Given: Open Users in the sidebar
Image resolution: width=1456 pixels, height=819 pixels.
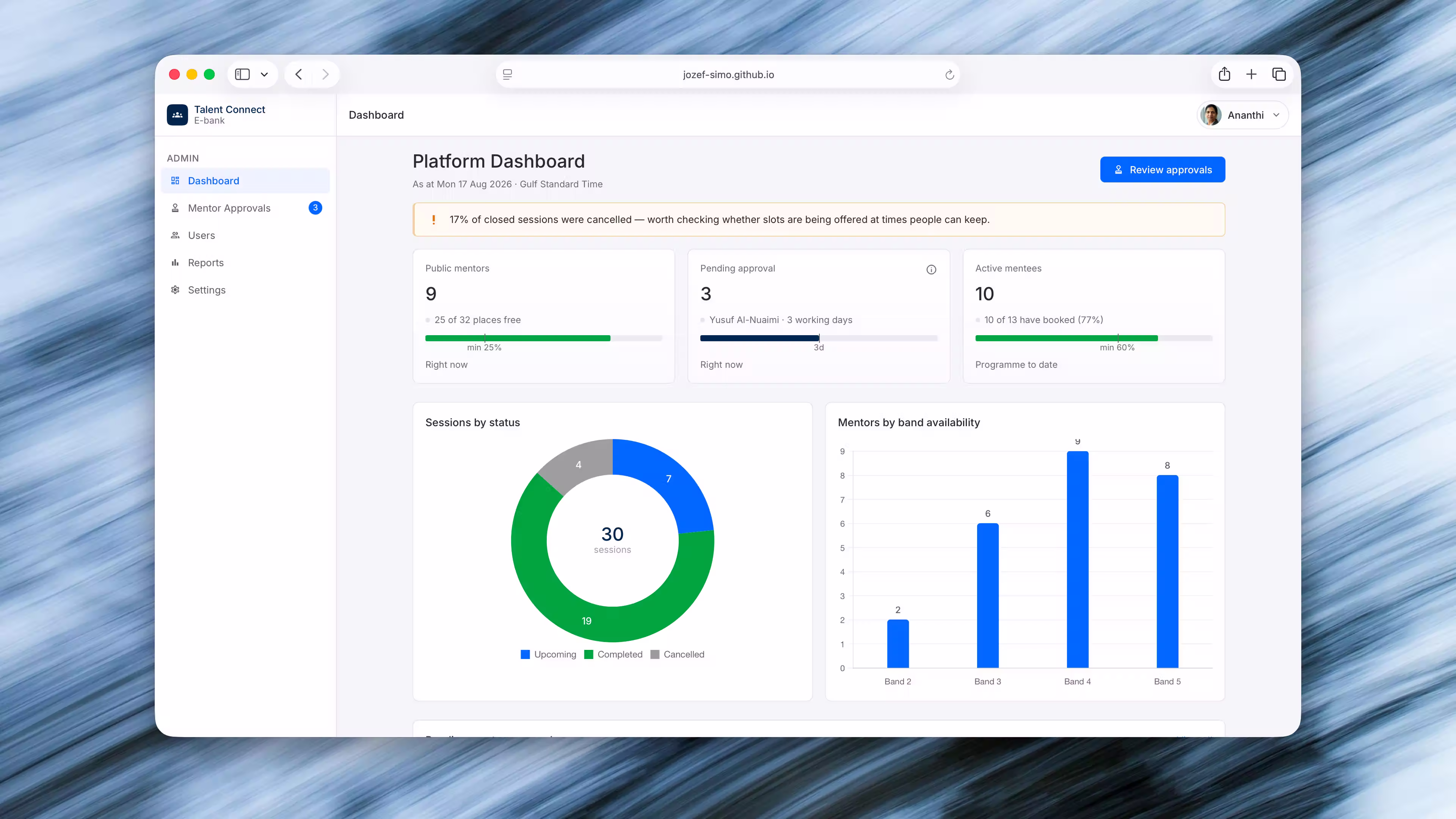Looking at the screenshot, I should pos(245,235).
